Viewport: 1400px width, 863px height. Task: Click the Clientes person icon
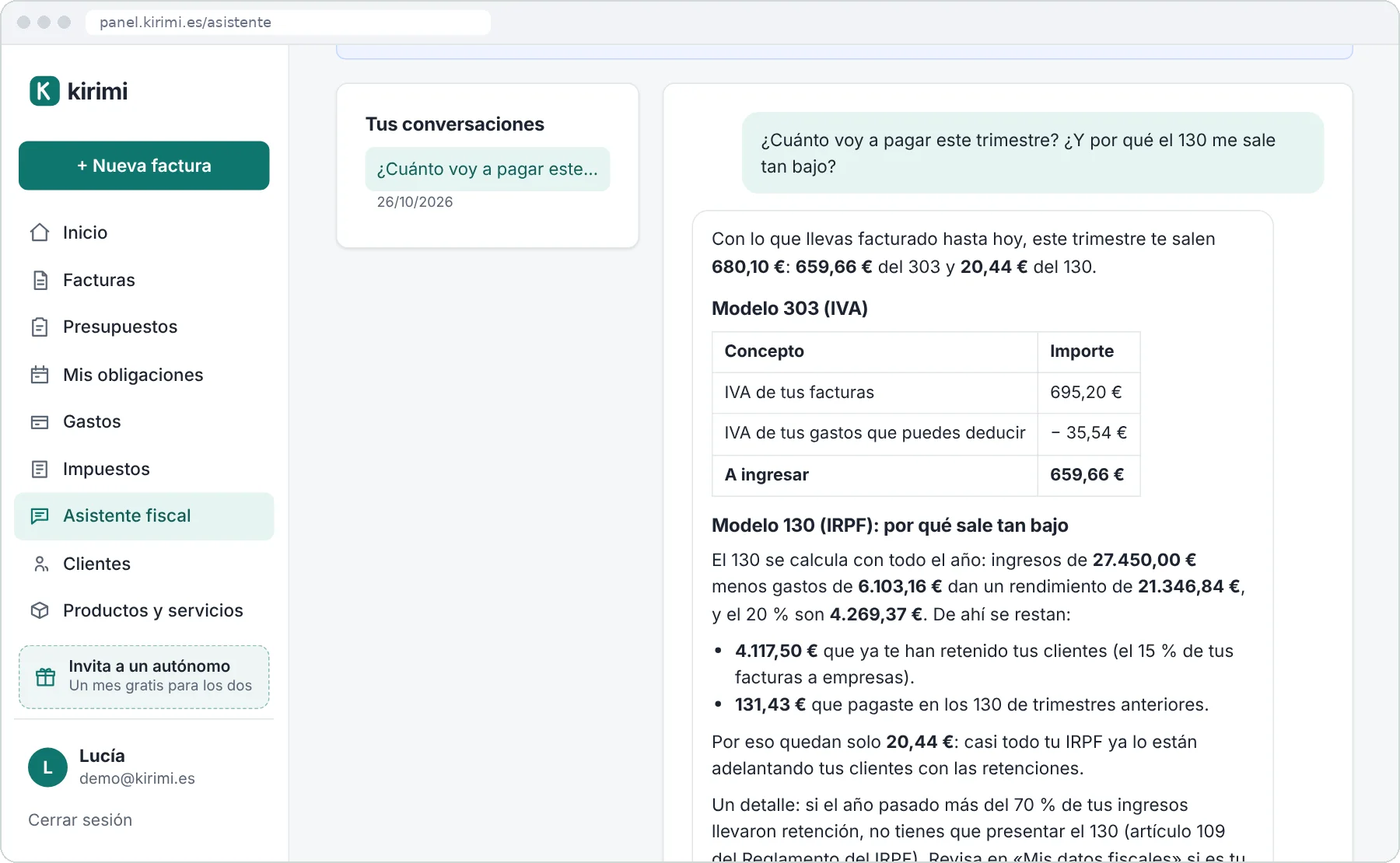click(x=40, y=564)
